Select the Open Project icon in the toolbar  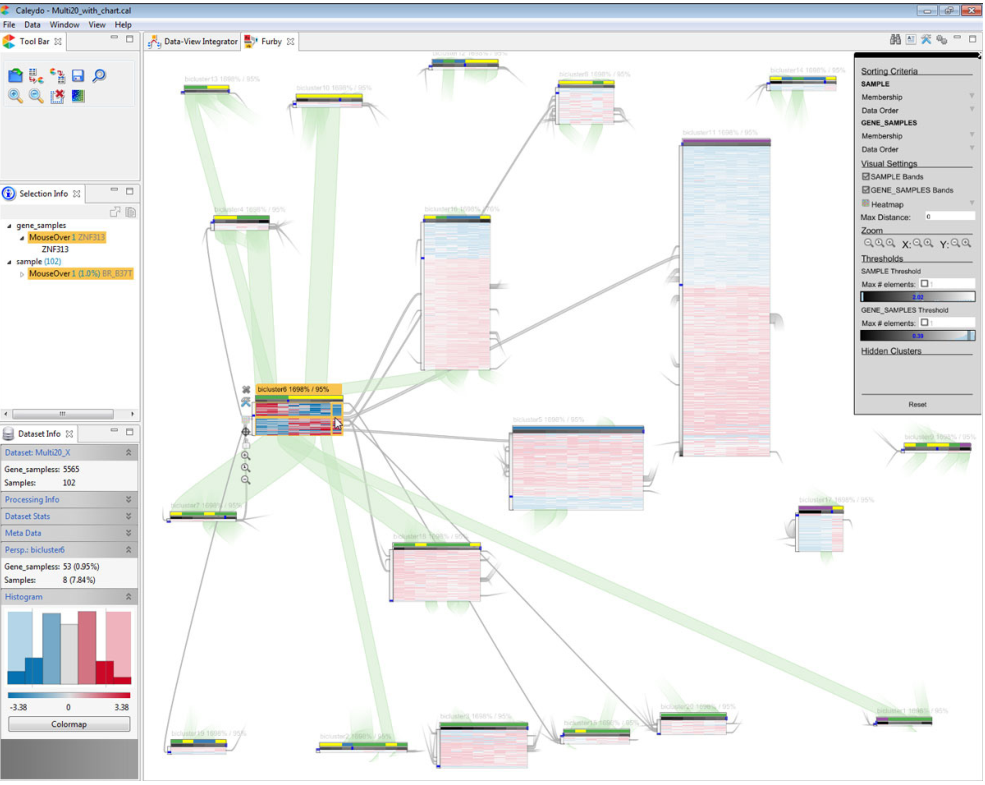point(15,75)
